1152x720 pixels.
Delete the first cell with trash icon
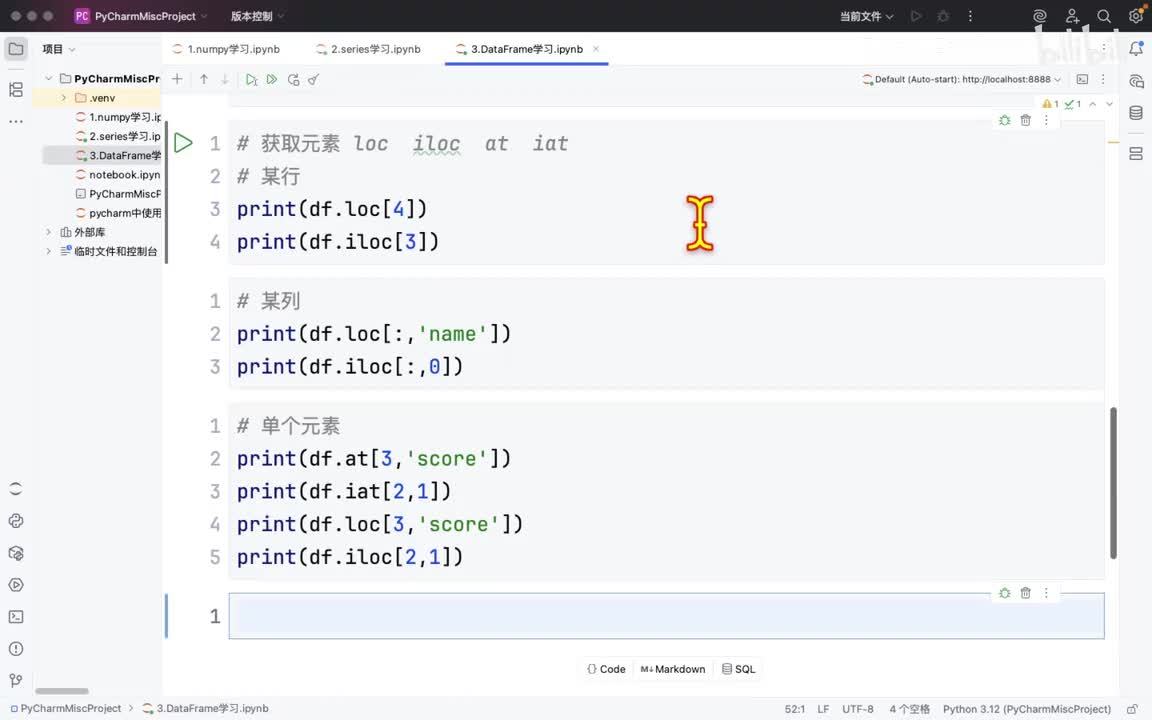[1026, 120]
